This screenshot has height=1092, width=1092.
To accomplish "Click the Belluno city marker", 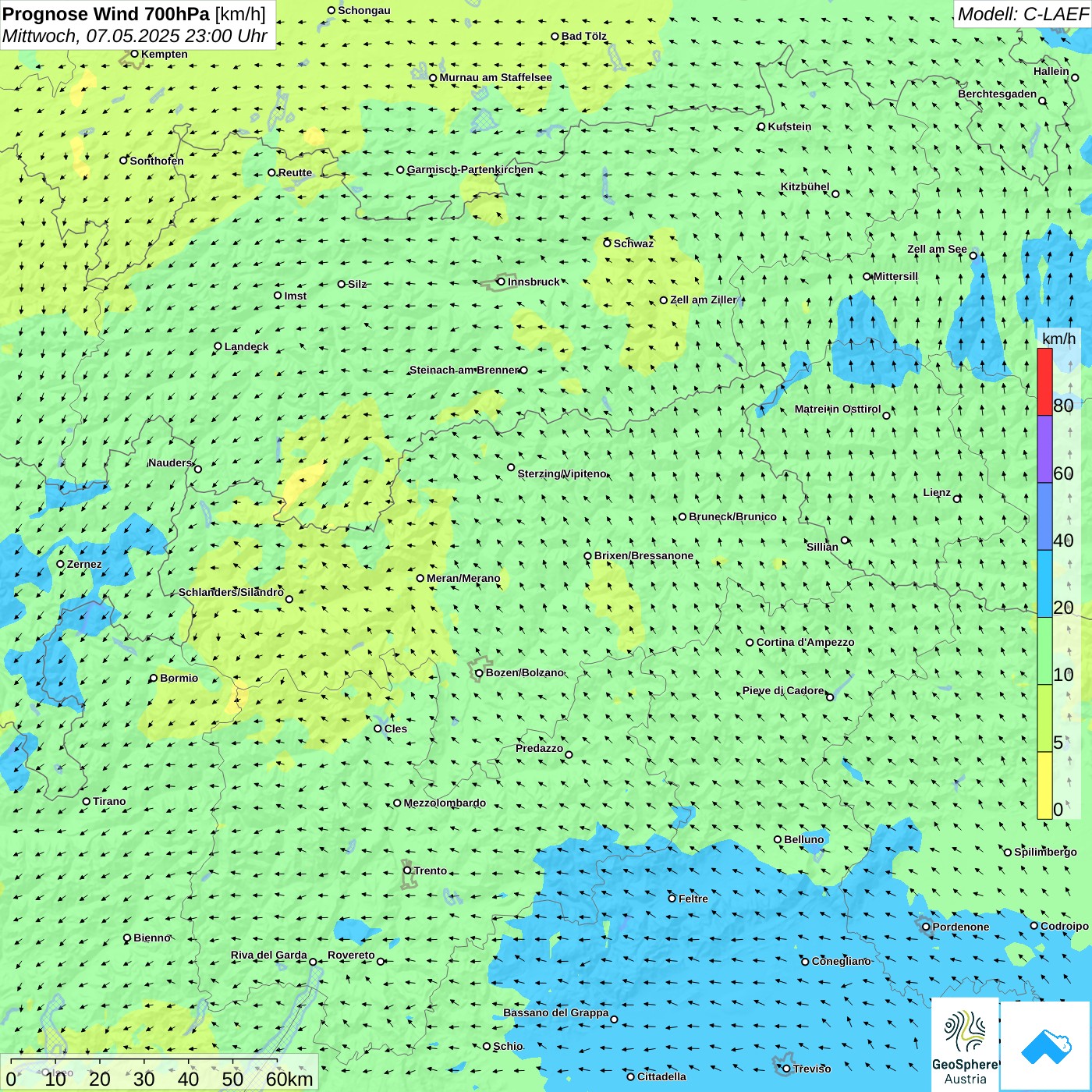I will coord(778,839).
